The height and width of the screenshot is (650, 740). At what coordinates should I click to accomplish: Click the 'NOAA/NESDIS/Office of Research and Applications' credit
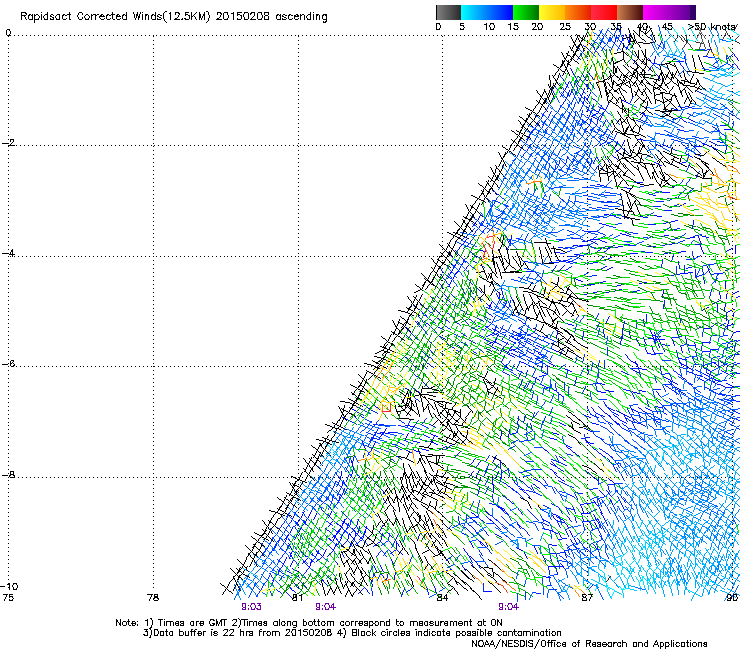point(589,644)
